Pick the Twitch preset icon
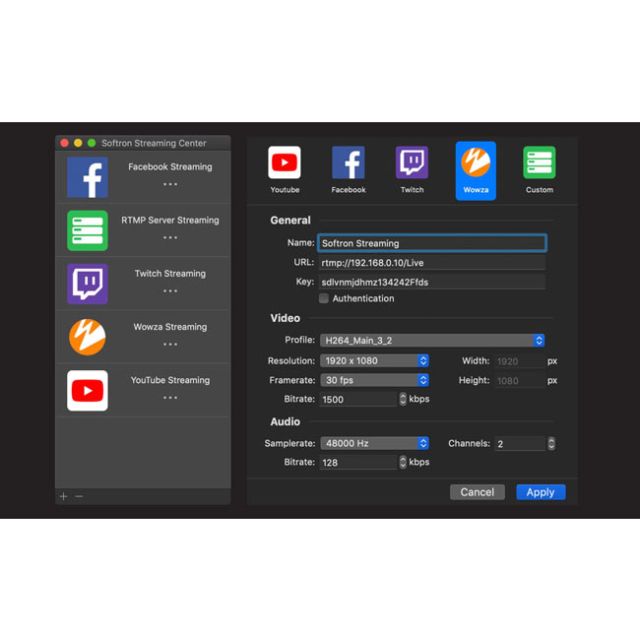 pos(412,164)
